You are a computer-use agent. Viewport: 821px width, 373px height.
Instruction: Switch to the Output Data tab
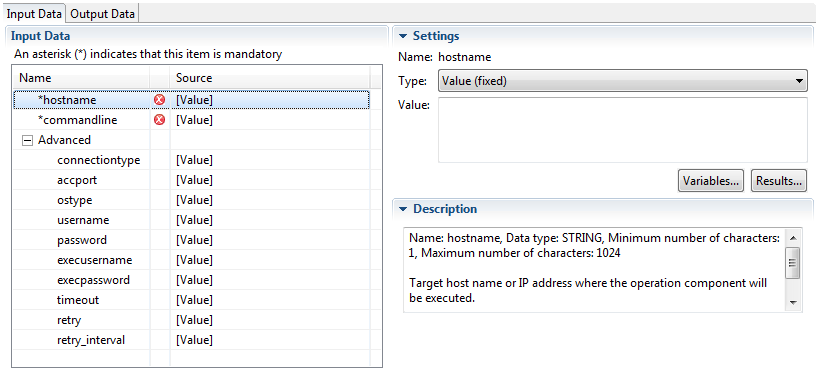pyautogui.click(x=103, y=14)
